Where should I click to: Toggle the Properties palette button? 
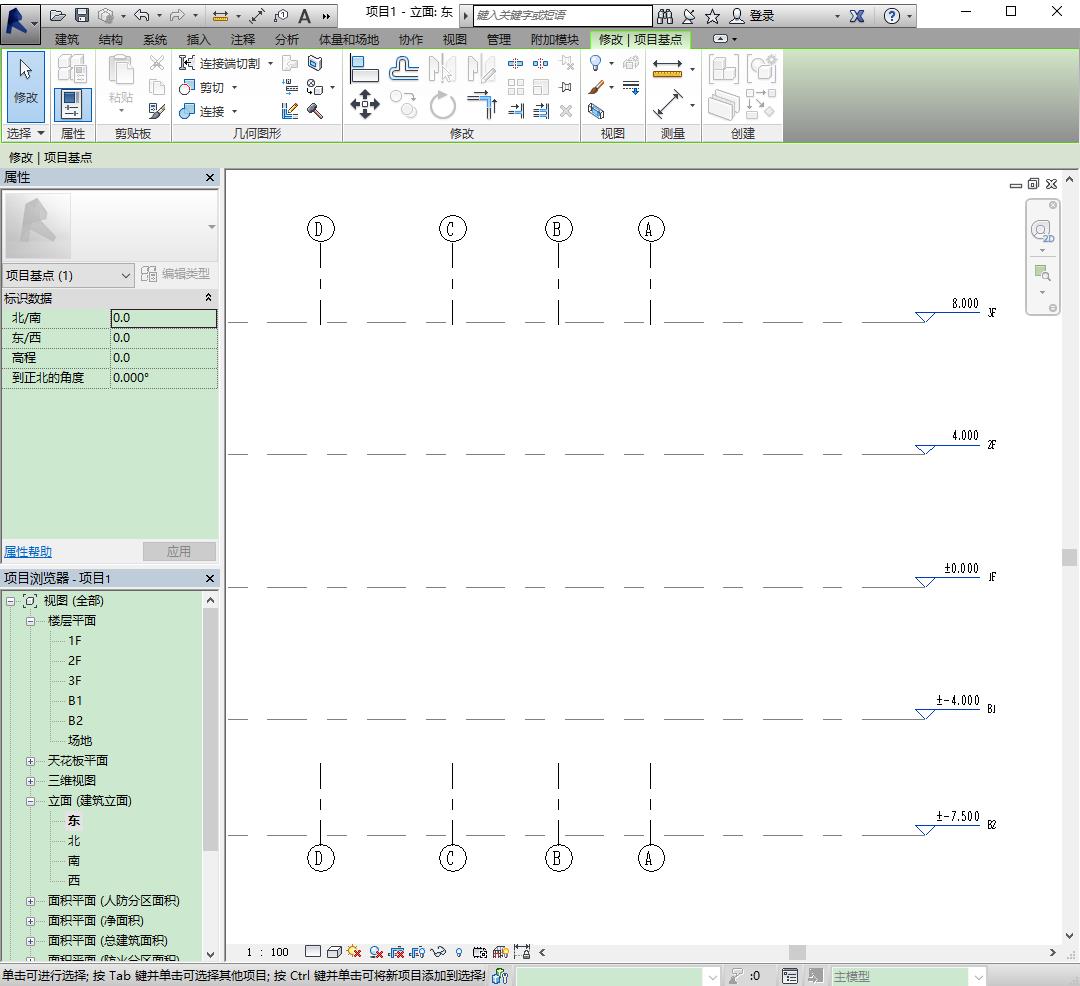pos(72,104)
